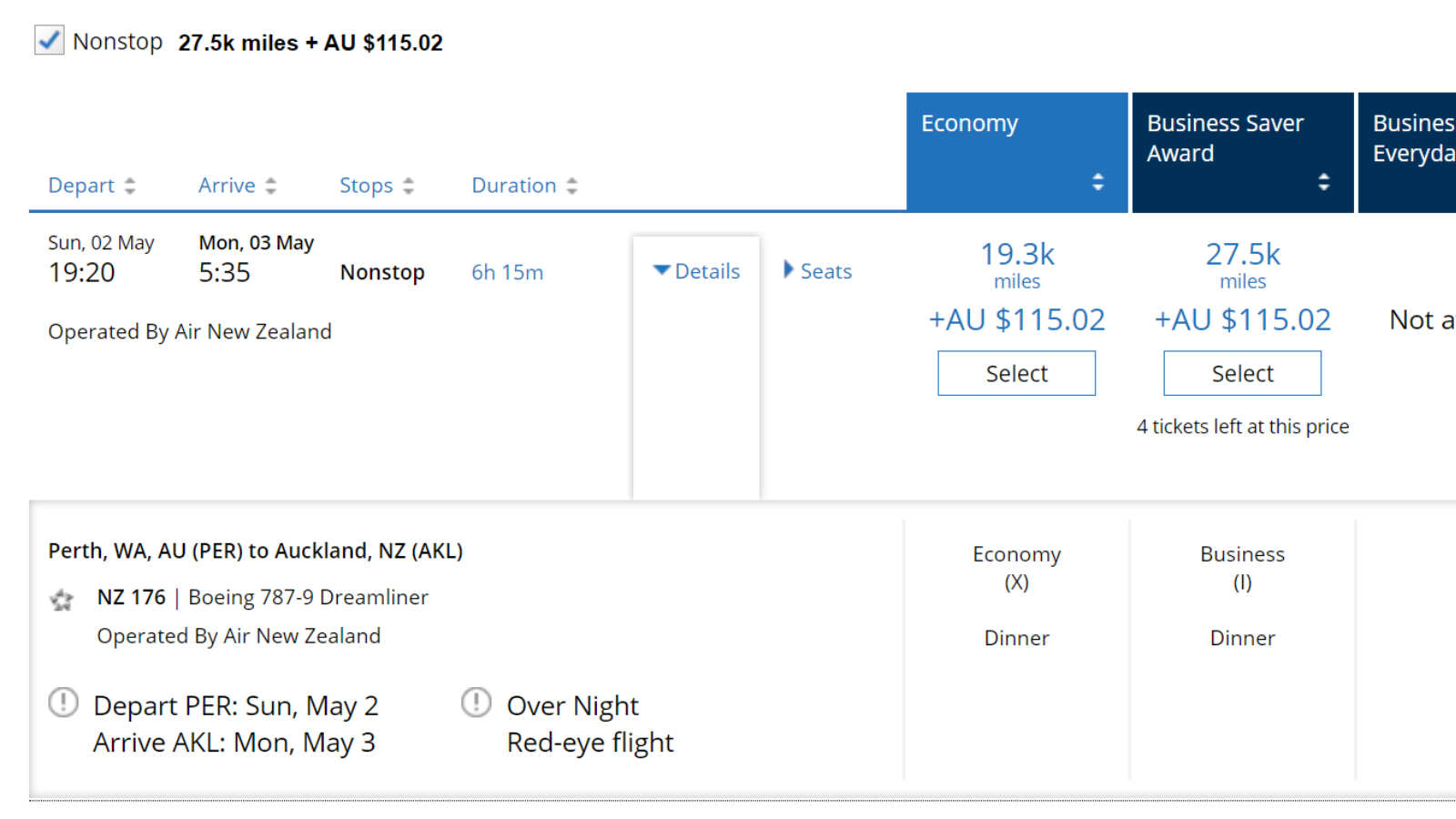Sort by Business Saver Award arrows
Screen dimensions: 1456x819
pos(1324,182)
